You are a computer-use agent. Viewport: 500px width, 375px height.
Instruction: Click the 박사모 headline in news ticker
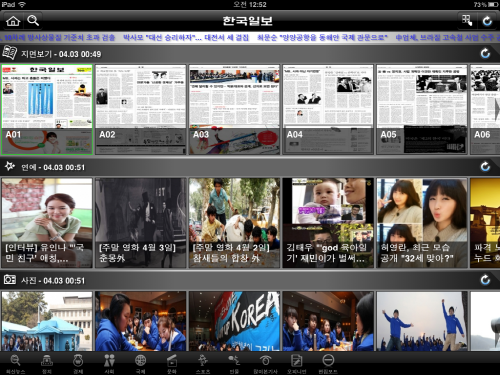tap(186, 37)
